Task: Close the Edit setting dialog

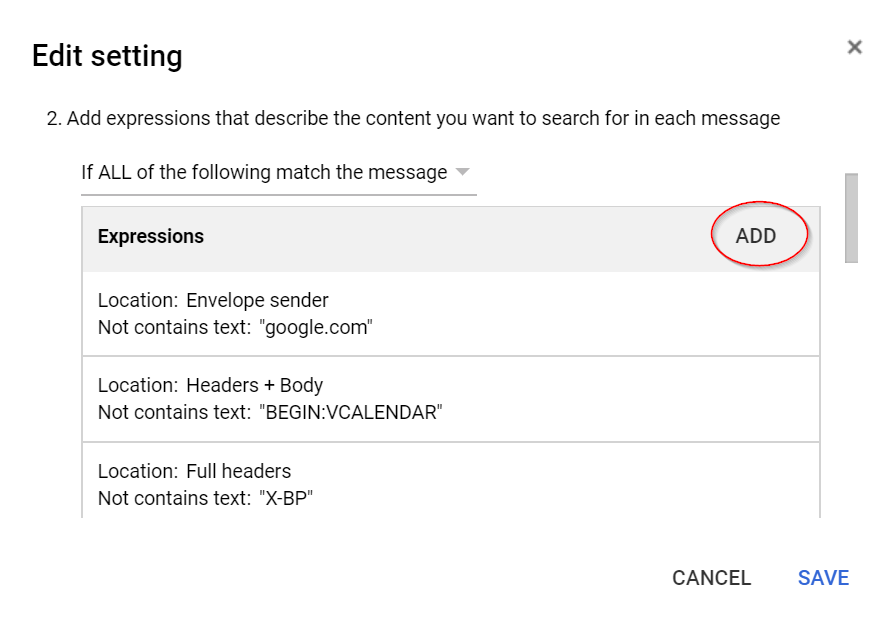Action: click(x=854, y=47)
